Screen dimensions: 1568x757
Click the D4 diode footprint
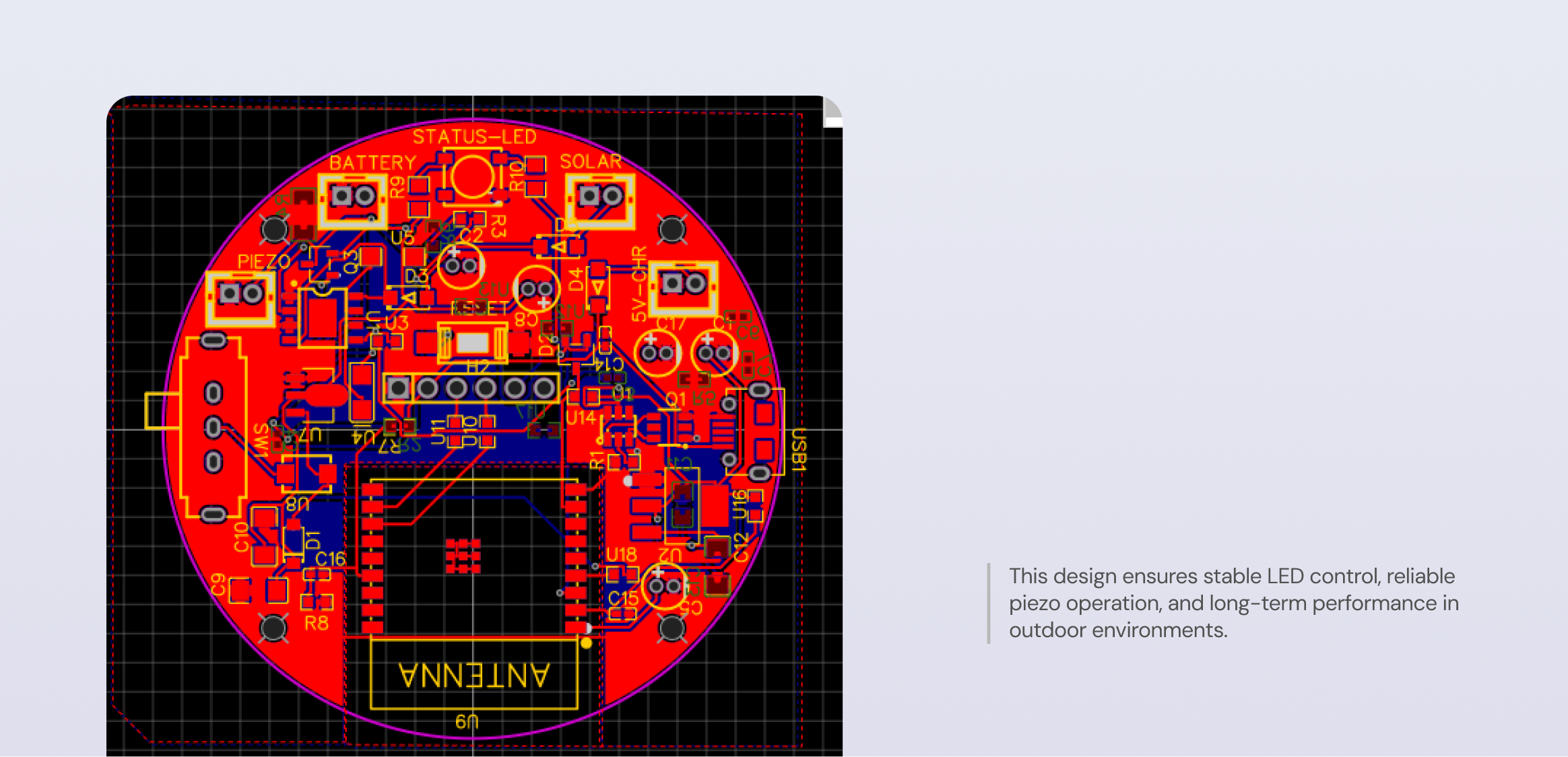(x=598, y=288)
